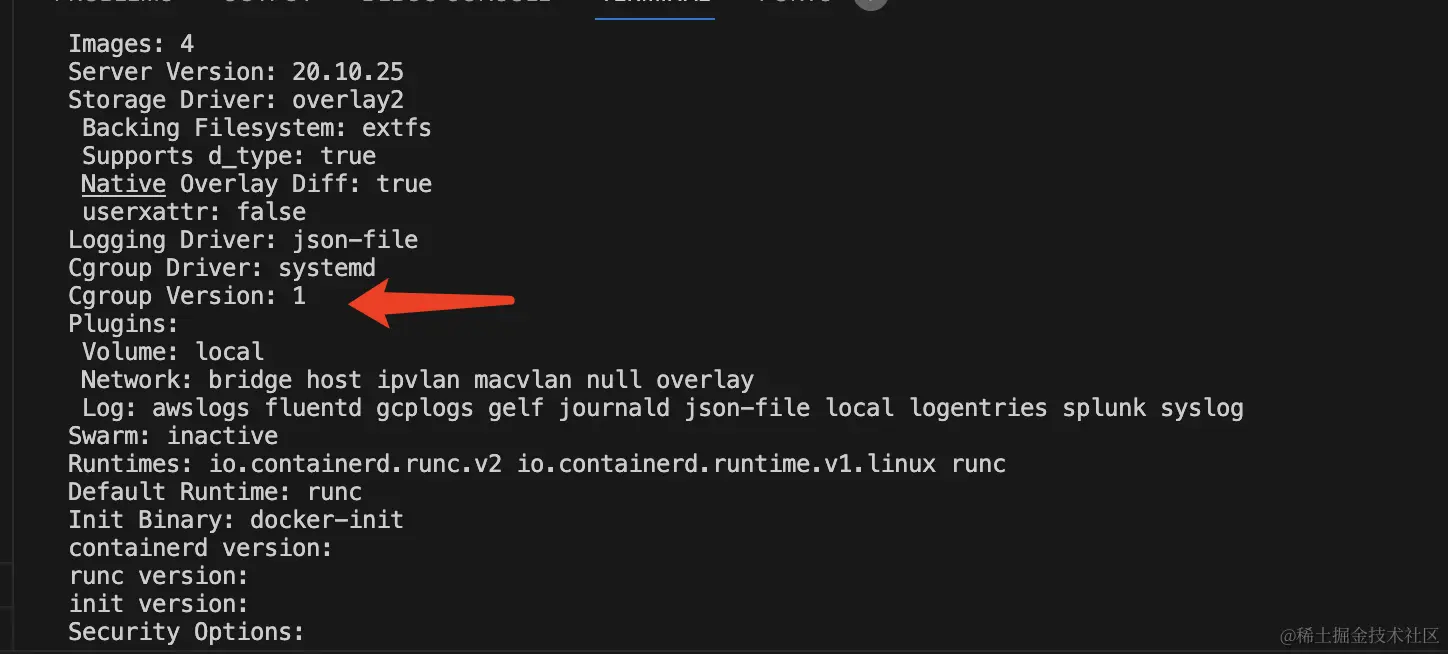Click 'Init Binary: docker-init' line
Viewport: 1448px width, 654px height.
pos(236,520)
